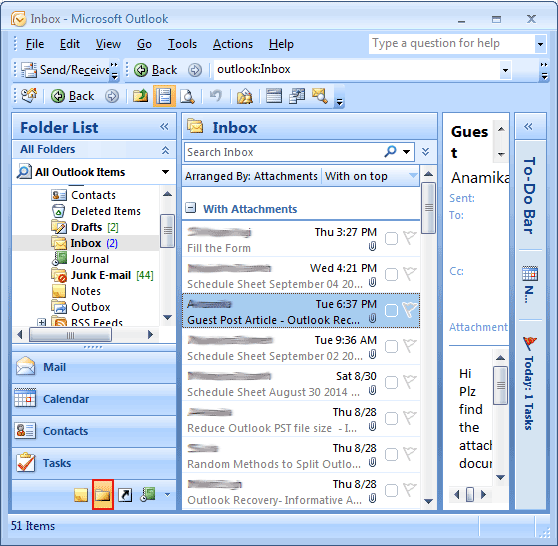The height and width of the screenshot is (546, 558).
Task: Open the outlook:Inbox address dropdown
Action: (x=505, y=70)
